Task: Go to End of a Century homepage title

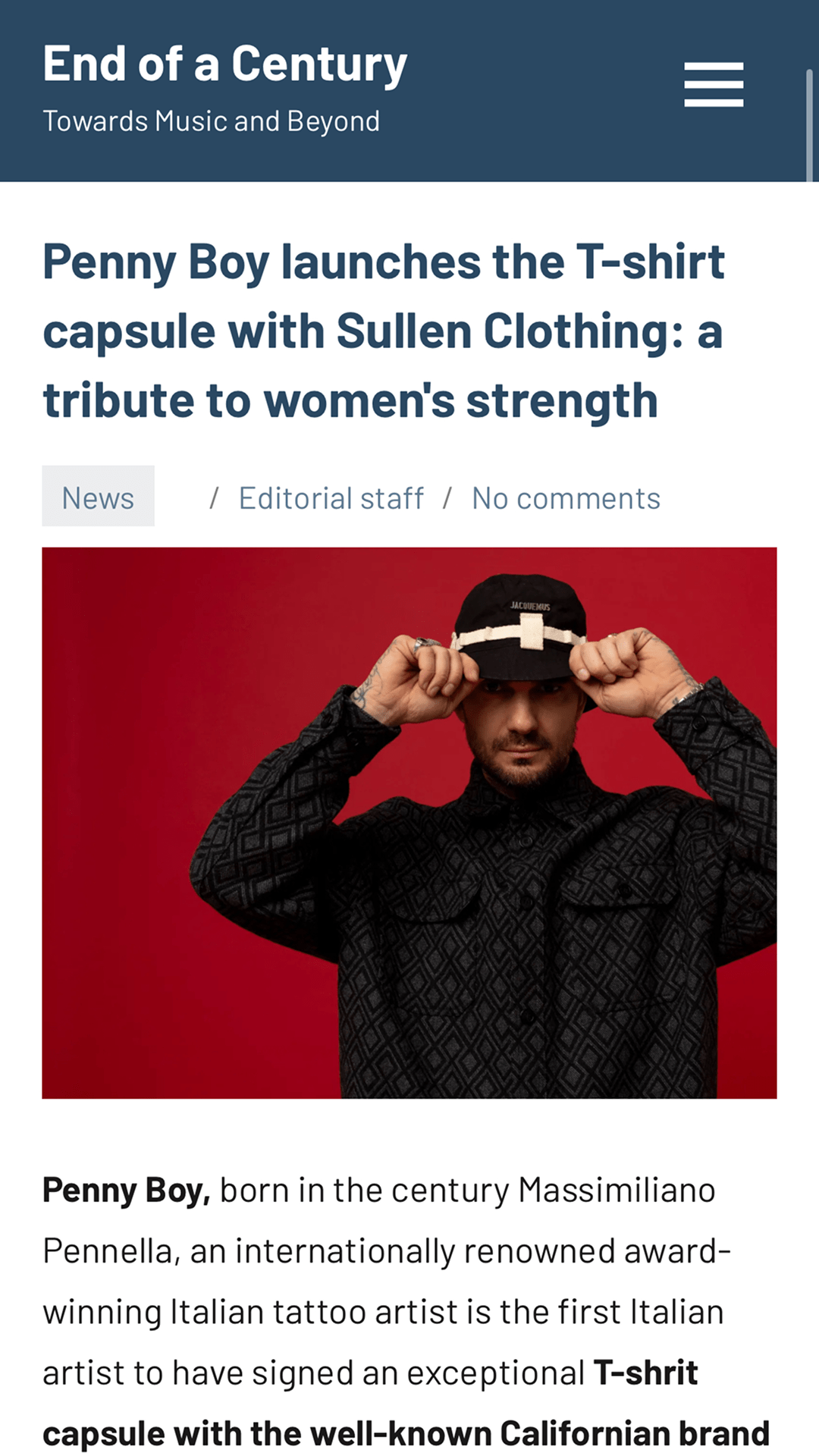Action: pyautogui.click(x=225, y=64)
